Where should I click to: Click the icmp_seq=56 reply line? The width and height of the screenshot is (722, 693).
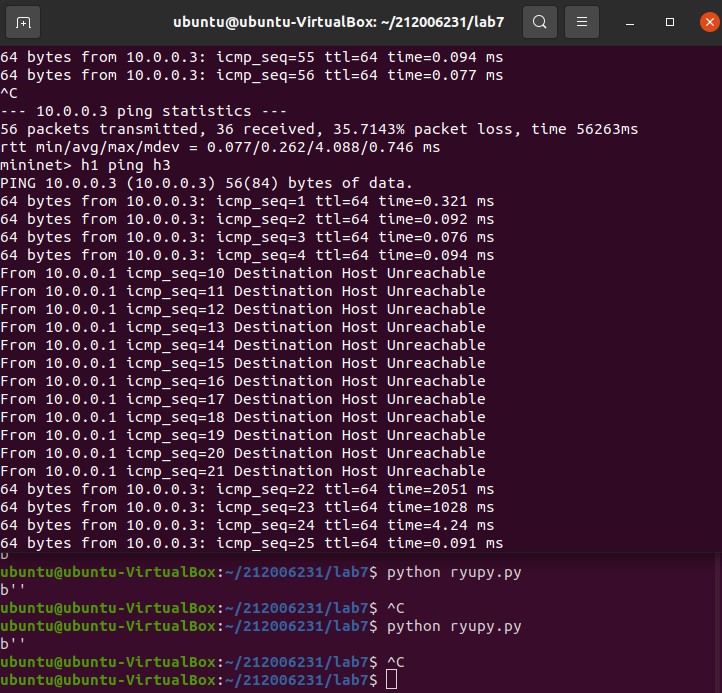(x=251, y=75)
